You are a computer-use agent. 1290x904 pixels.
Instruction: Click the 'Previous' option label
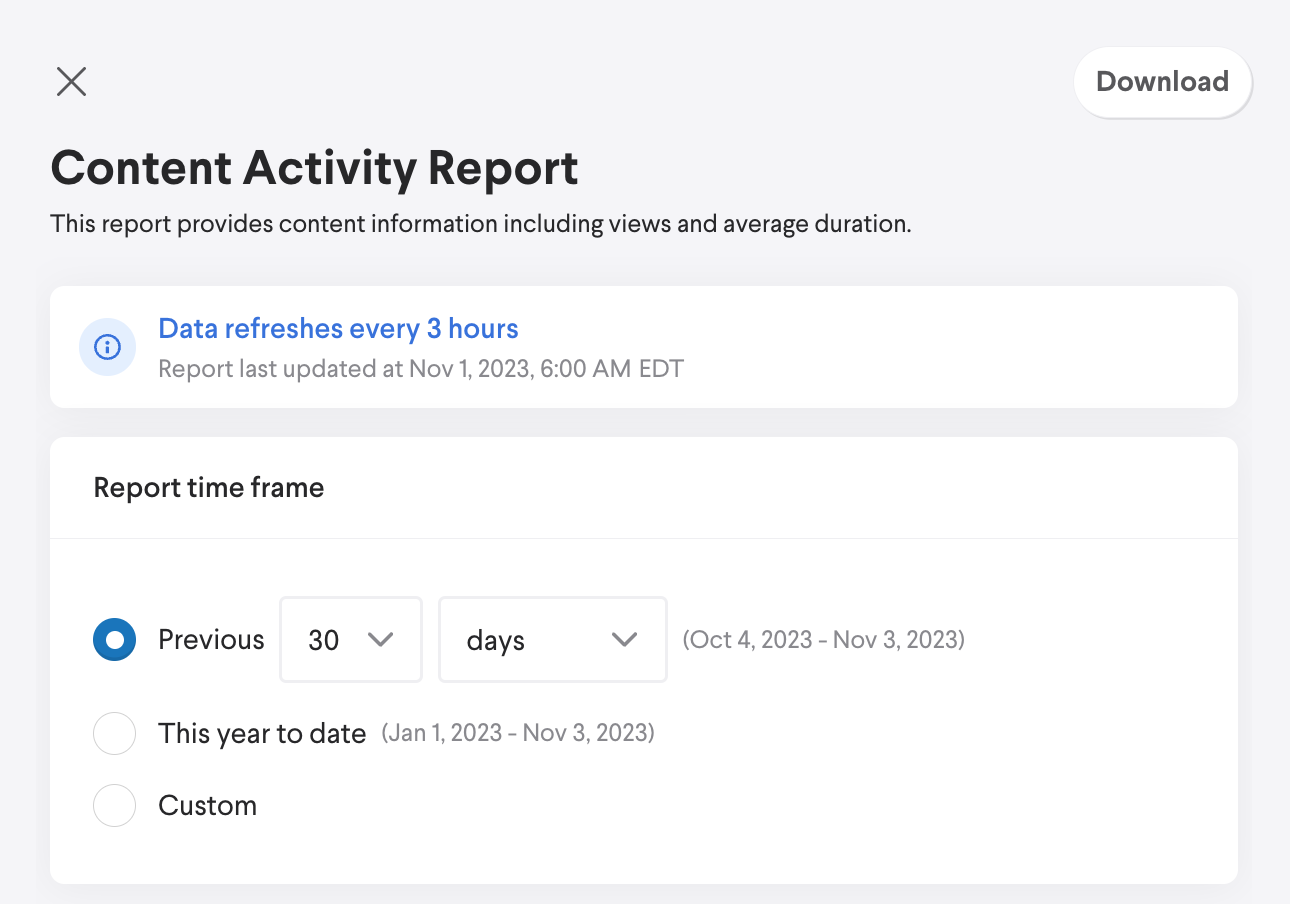point(211,640)
